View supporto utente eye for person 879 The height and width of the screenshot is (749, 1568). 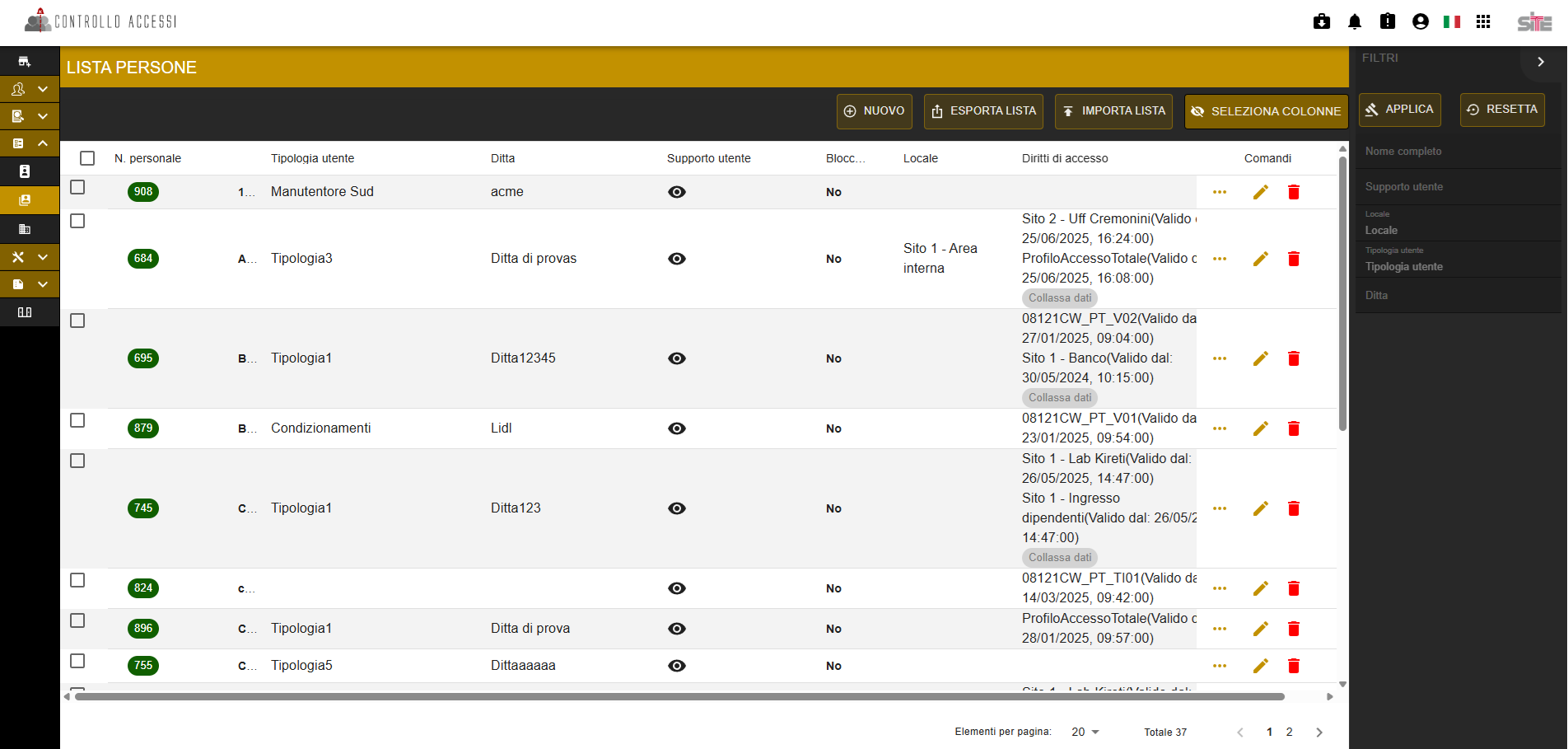click(x=677, y=428)
